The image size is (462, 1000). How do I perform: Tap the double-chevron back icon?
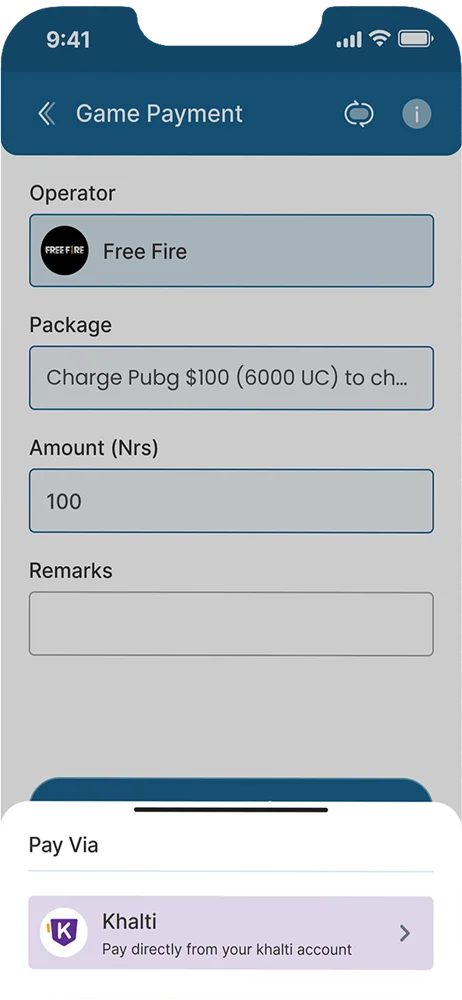pyautogui.click(x=47, y=114)
